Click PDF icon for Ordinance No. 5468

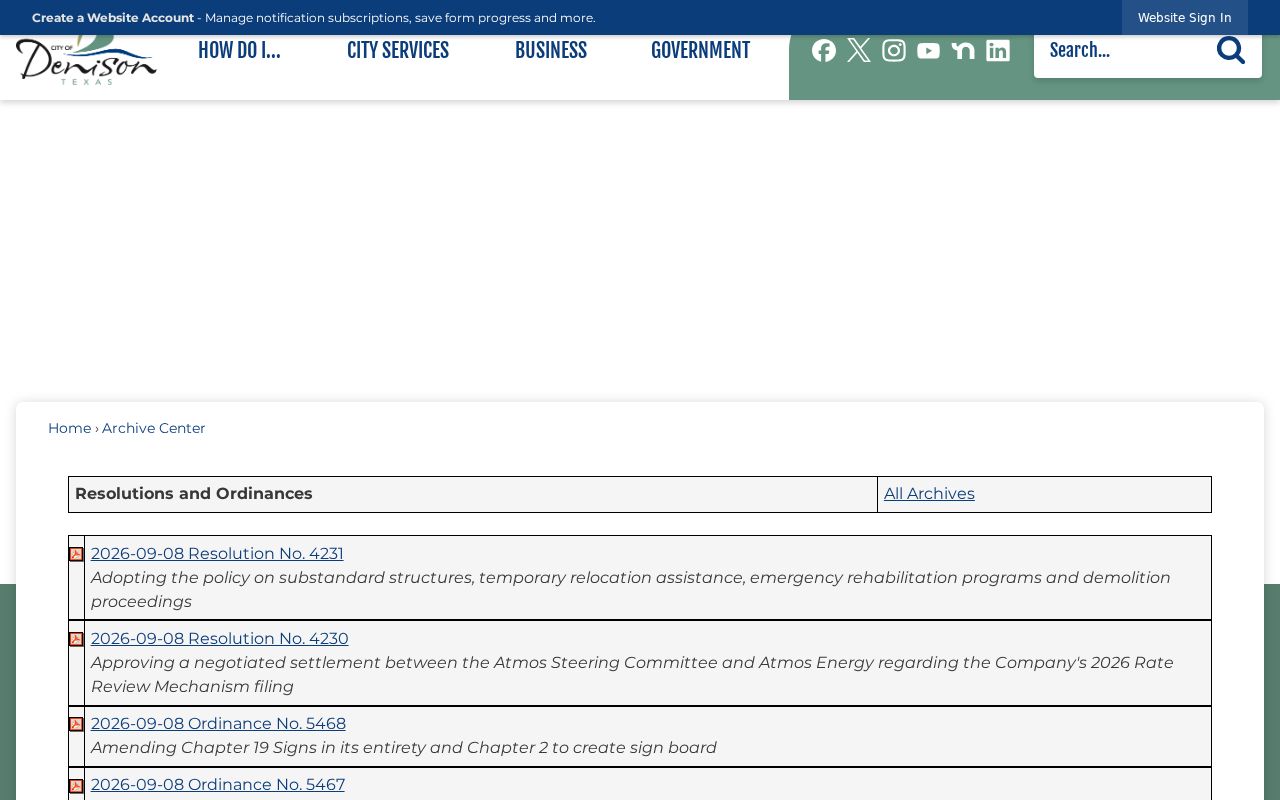76,724
